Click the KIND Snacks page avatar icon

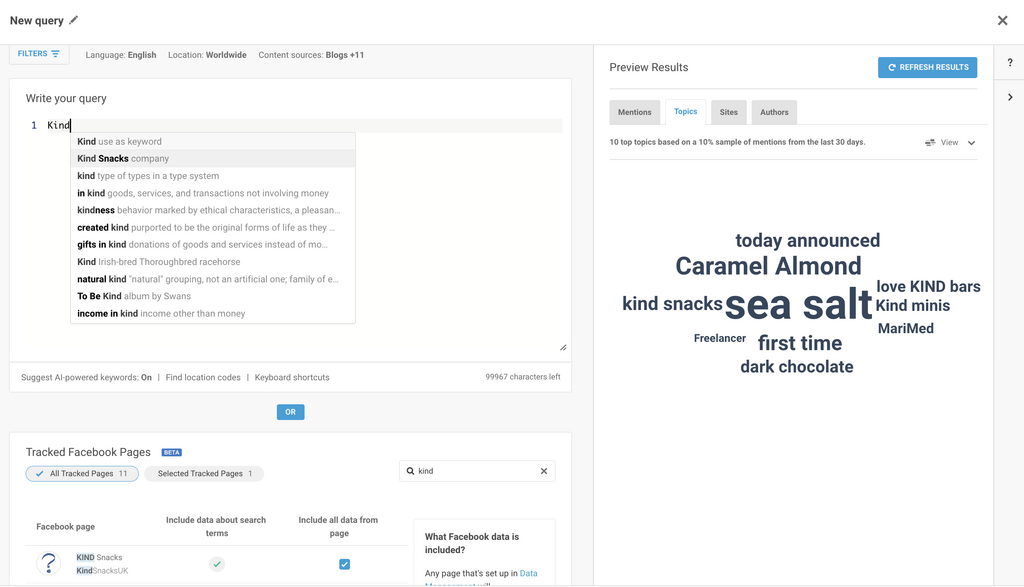click(48, 564)
